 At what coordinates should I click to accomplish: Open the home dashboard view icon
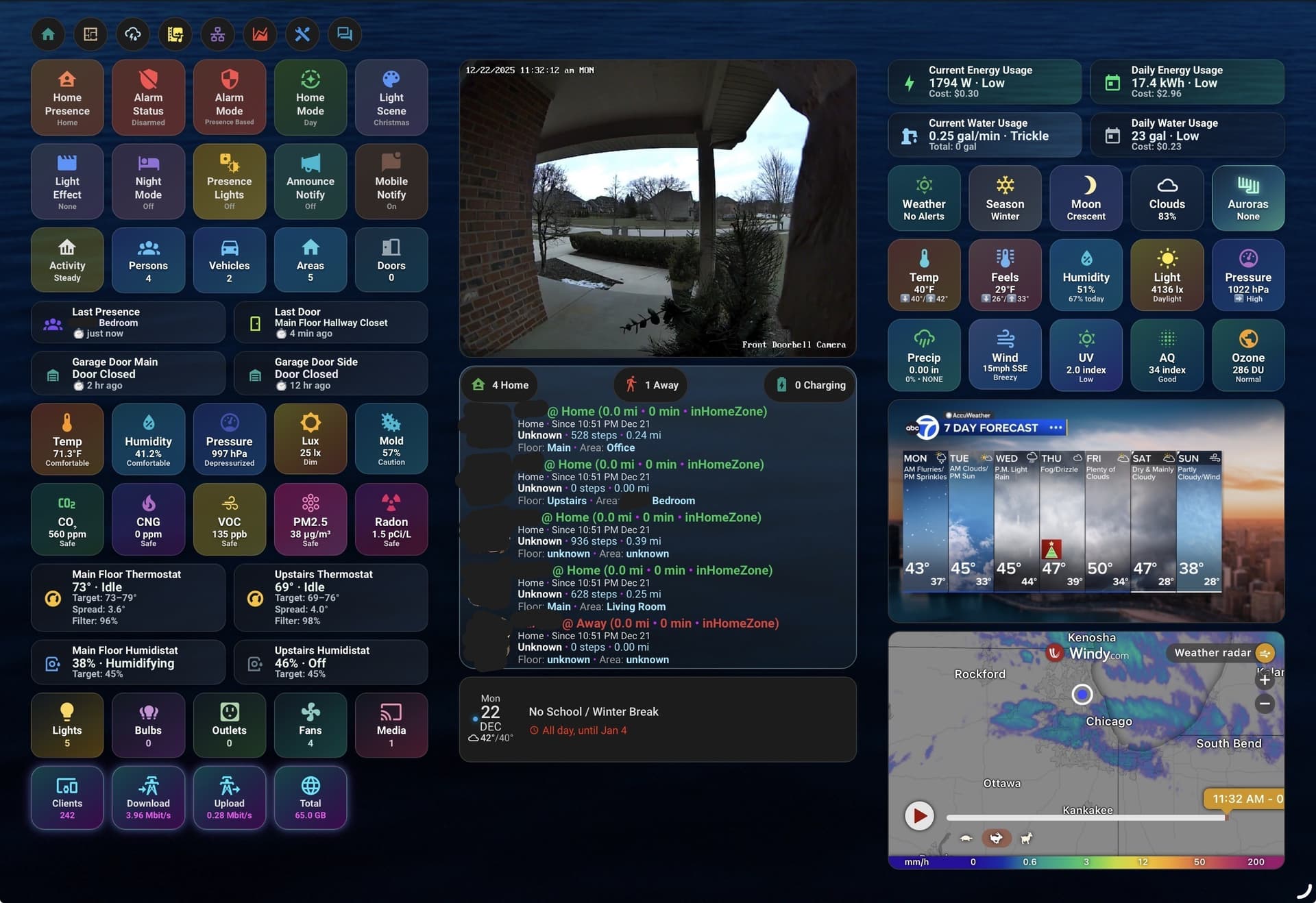tap(48, 34)
